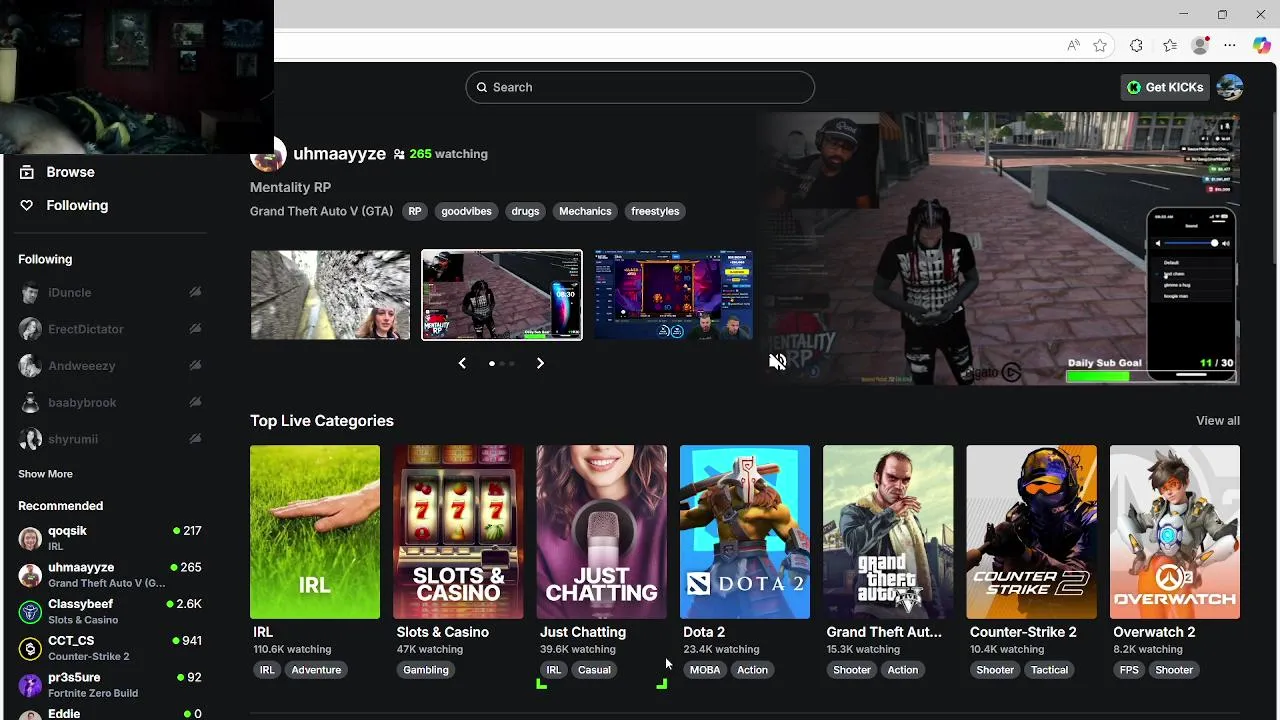Select the Mentality RP carousel thumbnail

[x=502, y=295]
